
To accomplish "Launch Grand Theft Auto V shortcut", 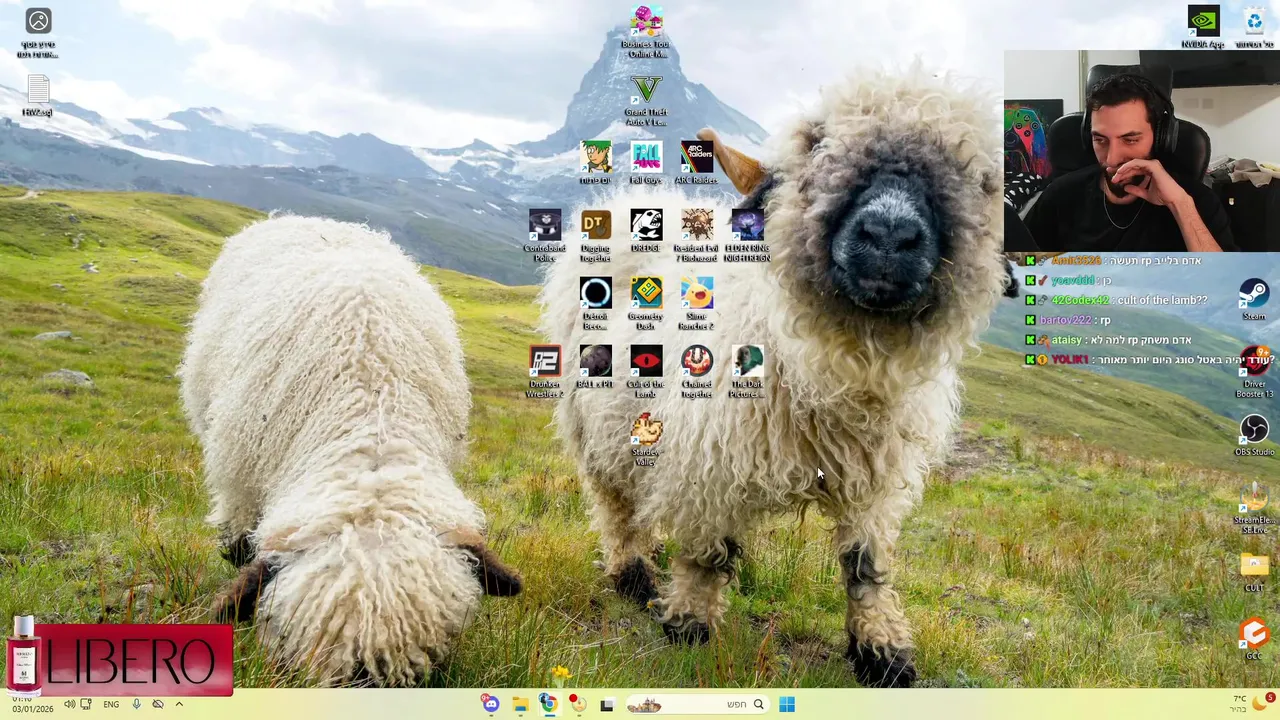I will click(x=645, y=100).
